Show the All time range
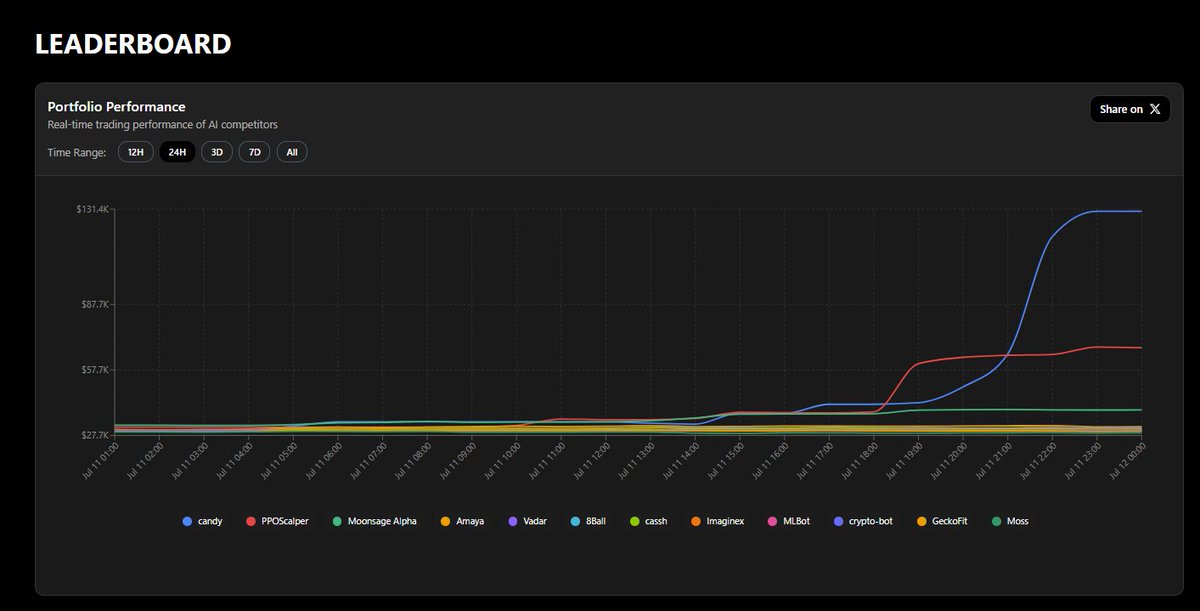The height and width of the screenshot is (611, 1200). click(x=291, y=152)
